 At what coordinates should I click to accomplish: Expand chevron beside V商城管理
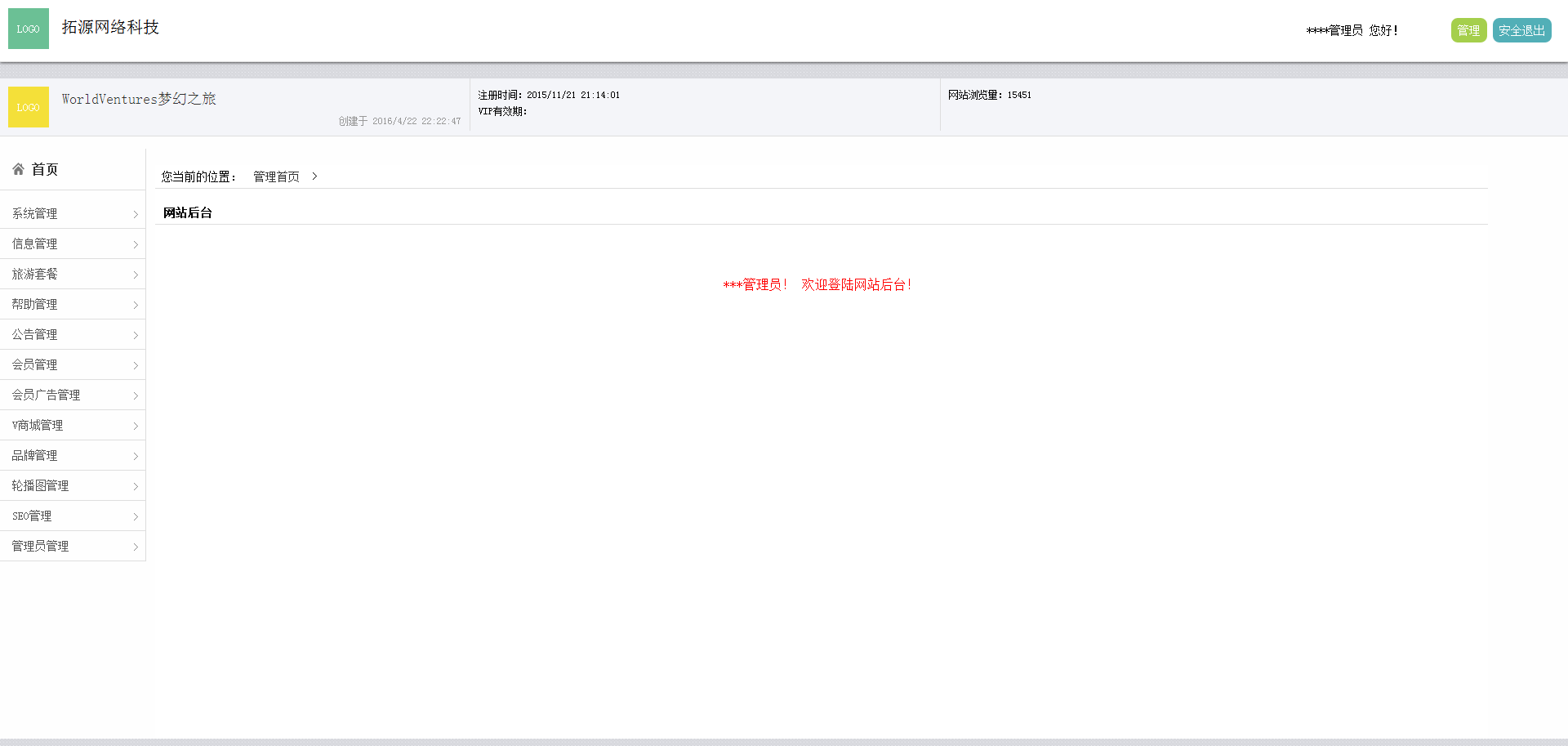[x=136, y=426]
